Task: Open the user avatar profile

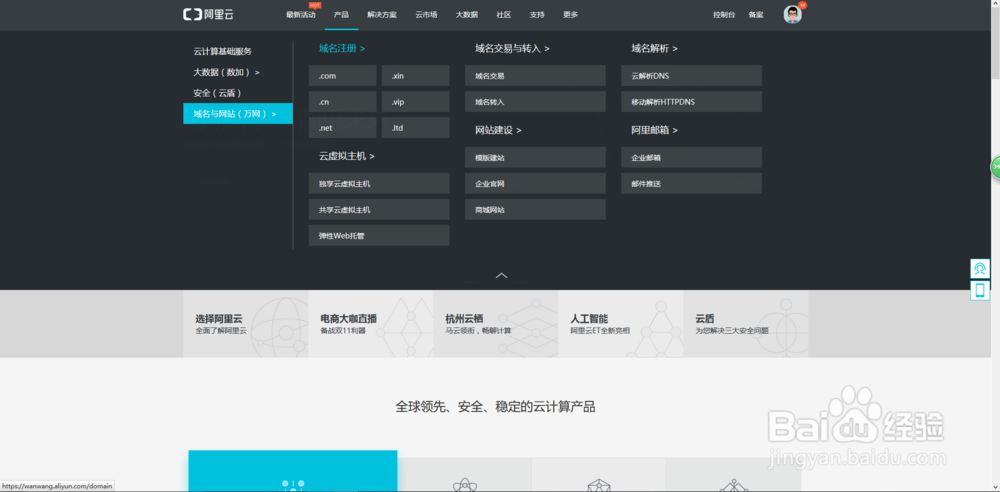Action: [792, 15]
